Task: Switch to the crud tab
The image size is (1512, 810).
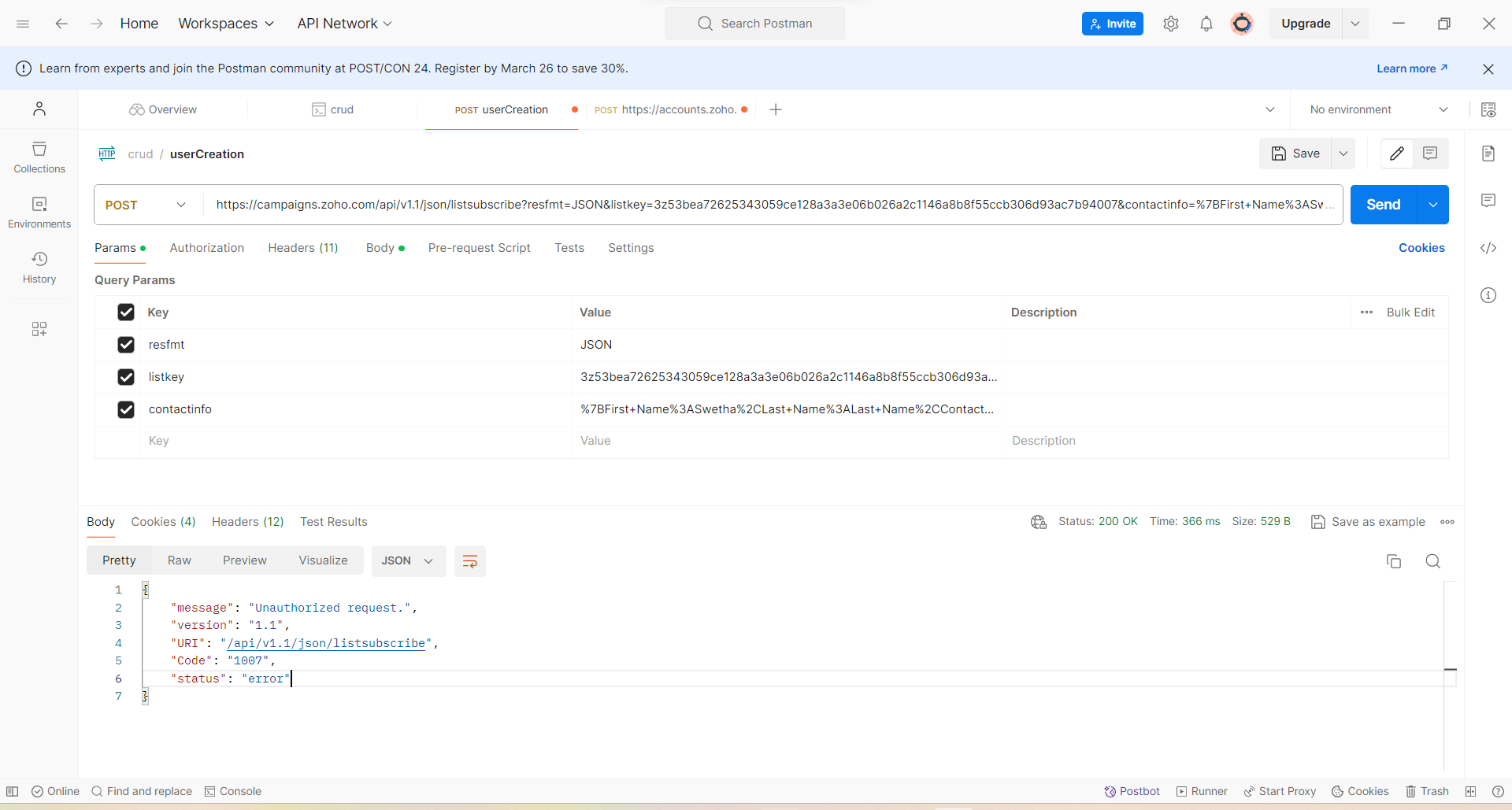Action: (333, 109)
